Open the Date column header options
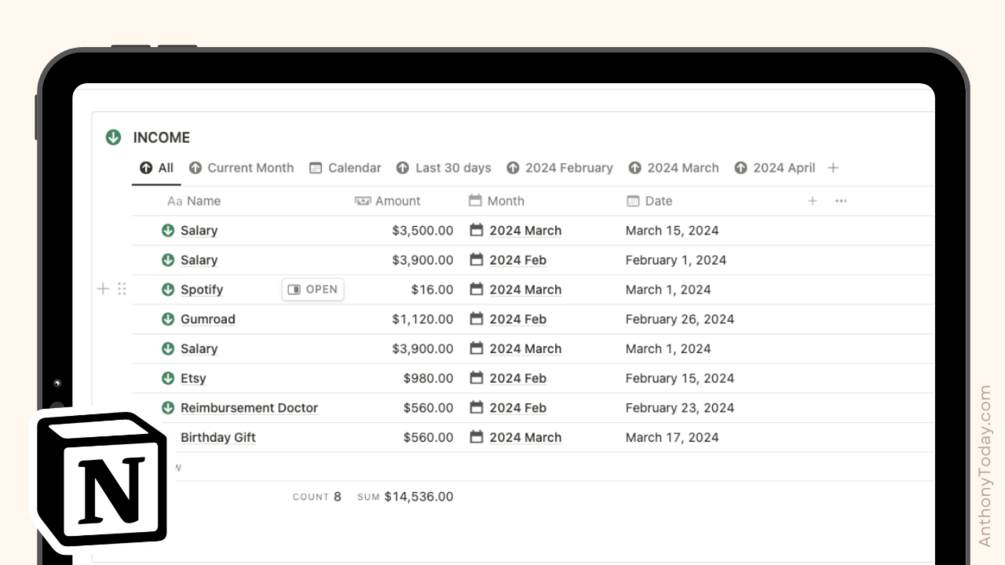 pos(649,201)
